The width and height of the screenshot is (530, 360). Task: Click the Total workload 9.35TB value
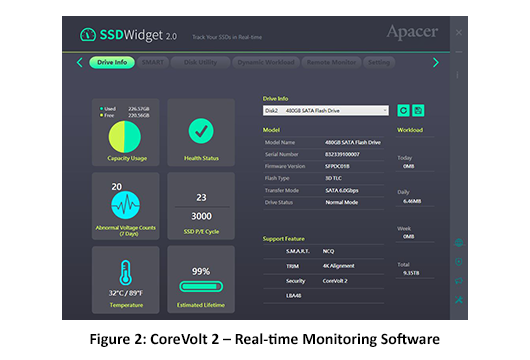[x=411, y=273]
